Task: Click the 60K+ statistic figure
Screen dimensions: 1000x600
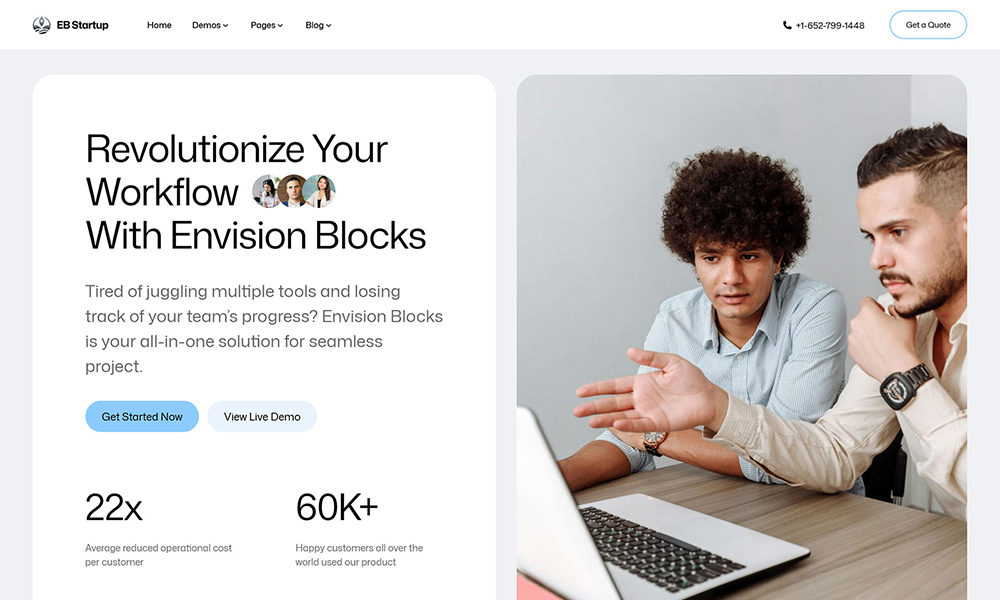Action: coord(337,508)
